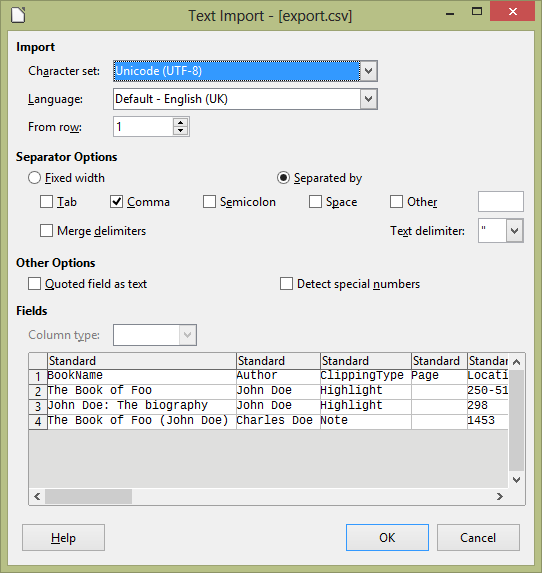Select the Author column's Standard header
Viewport: 542px width, 573px height.
278,361
